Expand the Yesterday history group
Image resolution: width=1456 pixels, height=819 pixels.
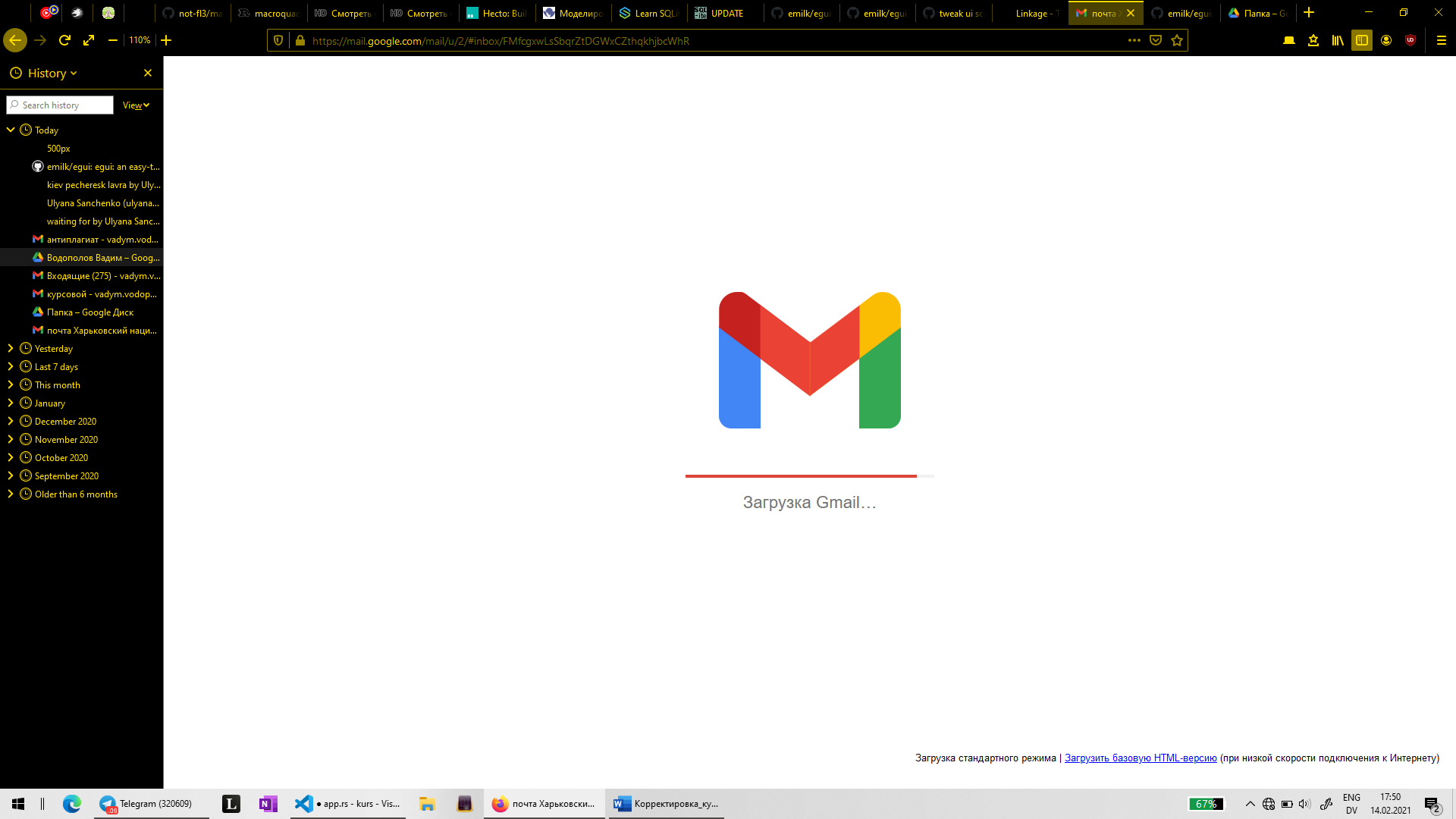coord(11,348)
